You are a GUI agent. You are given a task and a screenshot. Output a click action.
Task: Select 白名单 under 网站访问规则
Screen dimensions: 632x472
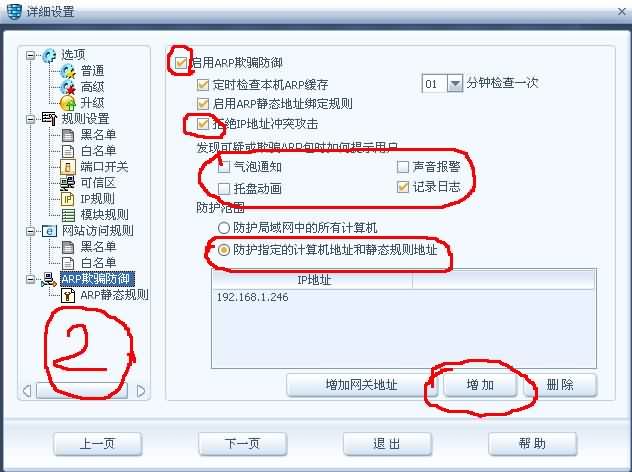click(x=98, y=263)
